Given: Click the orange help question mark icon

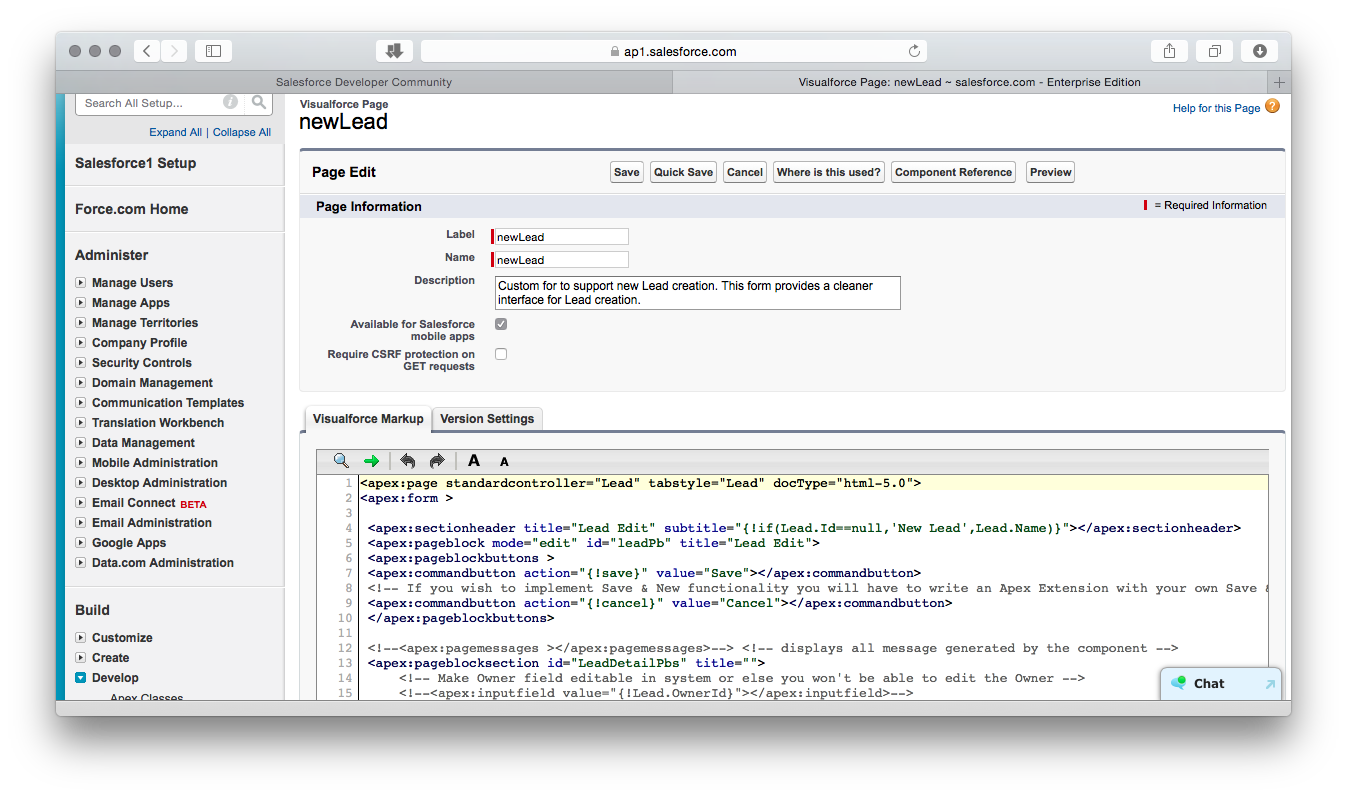Looking at the screenshot, I should click(x=1272, y=107).
